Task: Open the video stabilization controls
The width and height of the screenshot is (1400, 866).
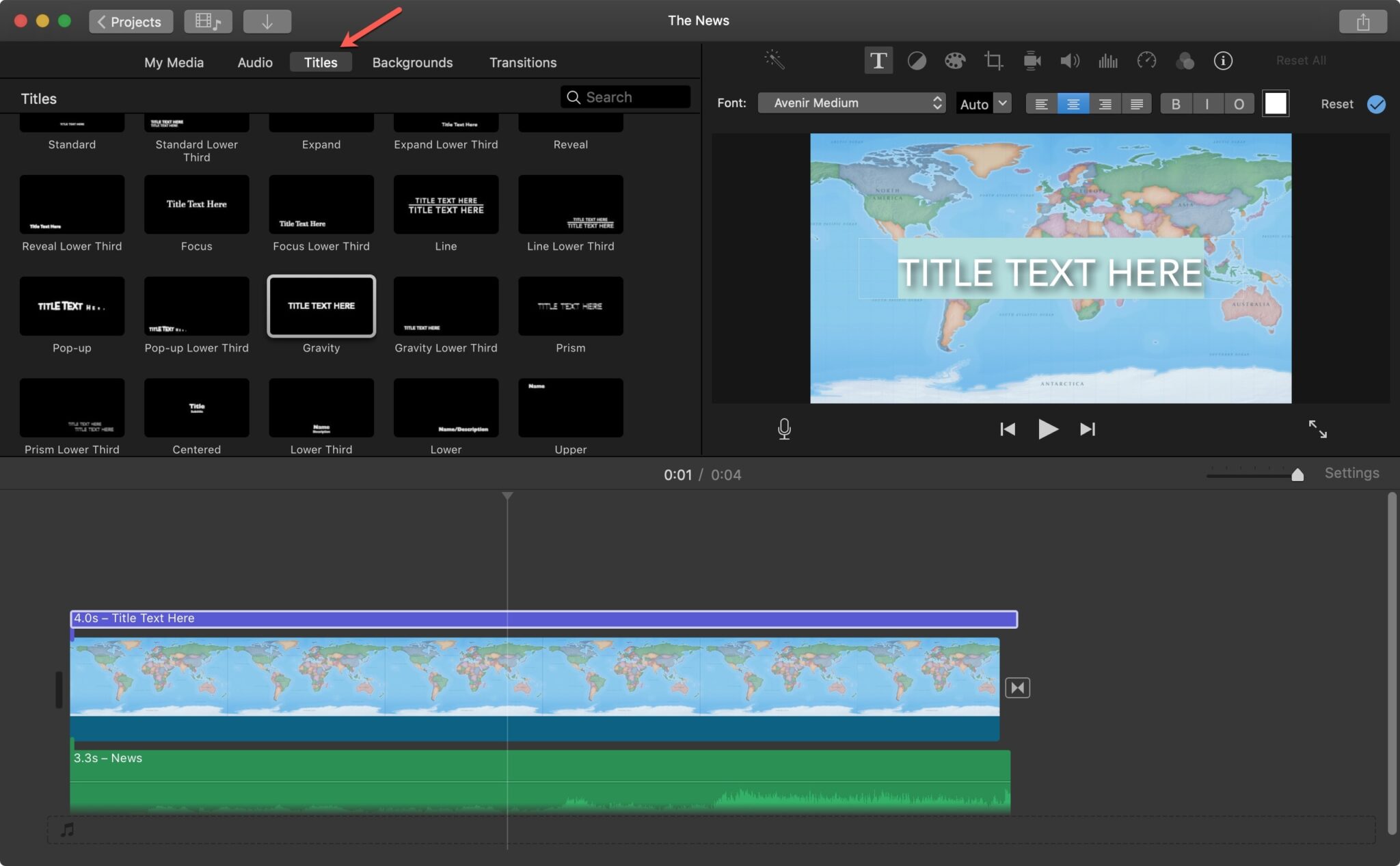Action: click(1032, 60)
